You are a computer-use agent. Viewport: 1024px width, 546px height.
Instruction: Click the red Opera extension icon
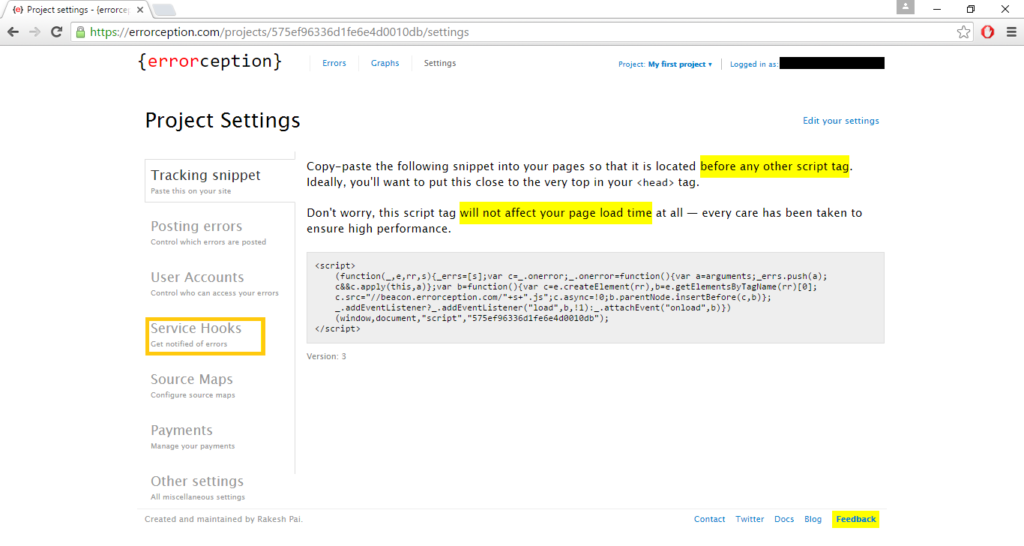(987, 32)
